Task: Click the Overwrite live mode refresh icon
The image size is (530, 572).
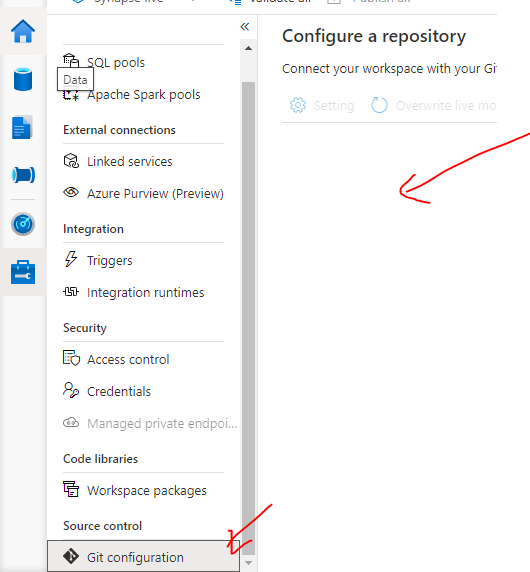Action: coord(379,105)
